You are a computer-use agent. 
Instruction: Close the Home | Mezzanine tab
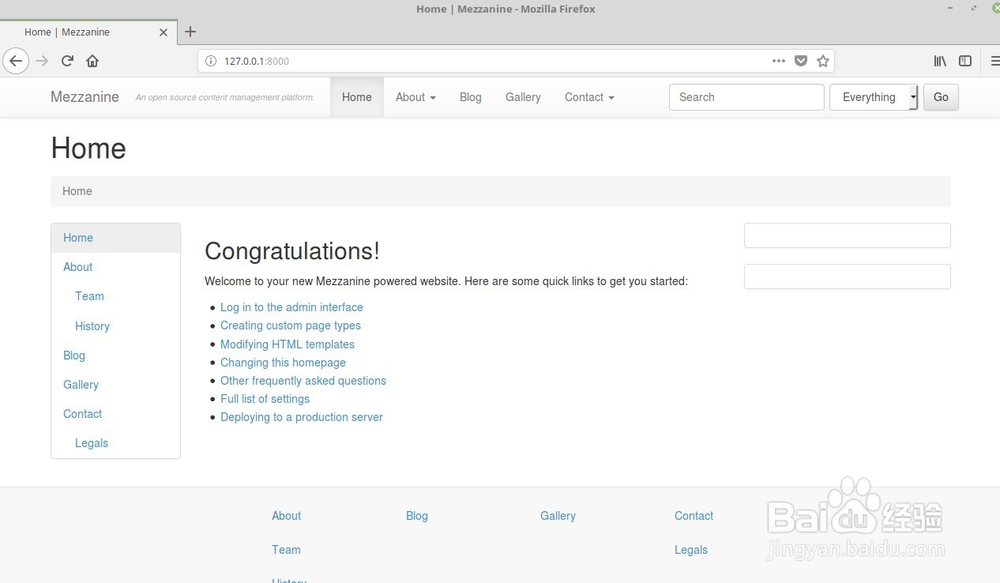163,32
